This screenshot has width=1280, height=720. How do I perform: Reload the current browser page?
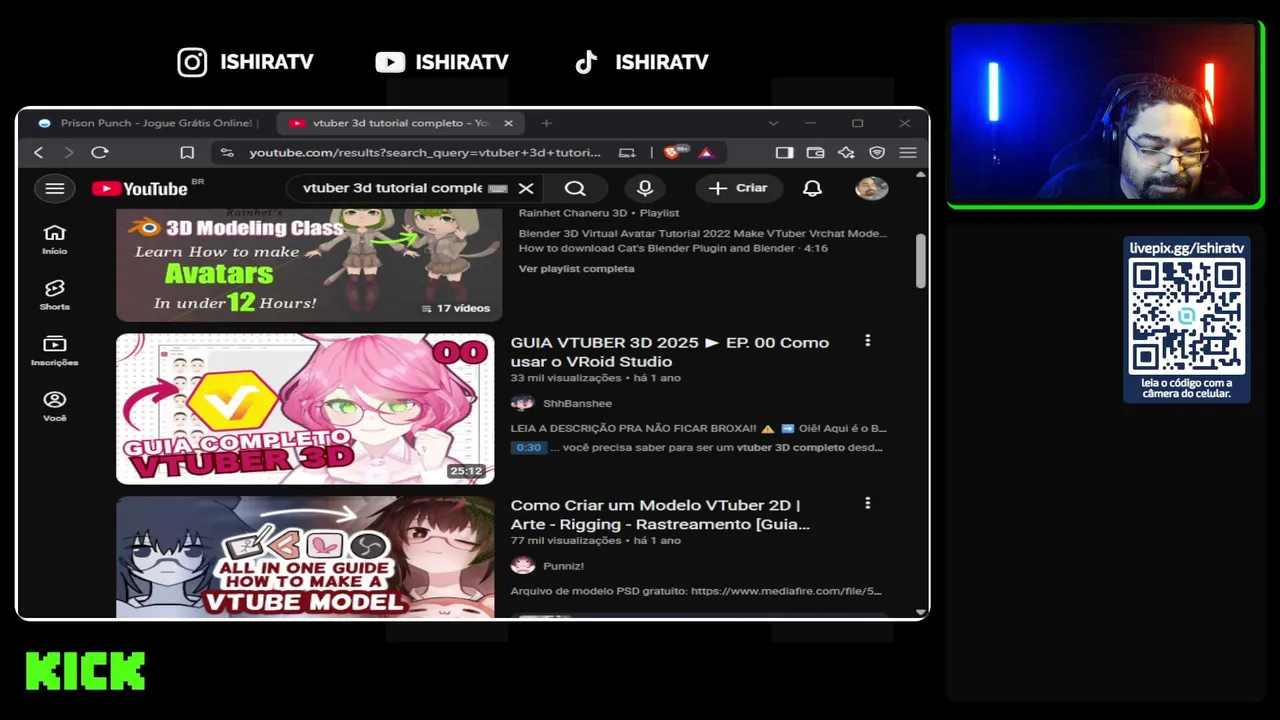click(x=99, y=152)
